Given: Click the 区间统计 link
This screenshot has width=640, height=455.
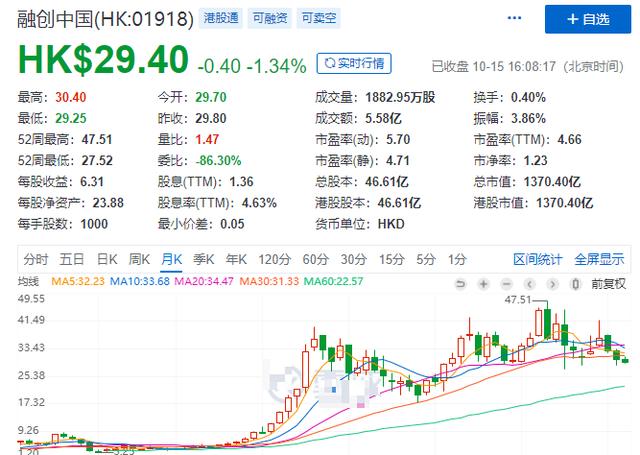Looking at the screenshot, I should click(538, 259).
